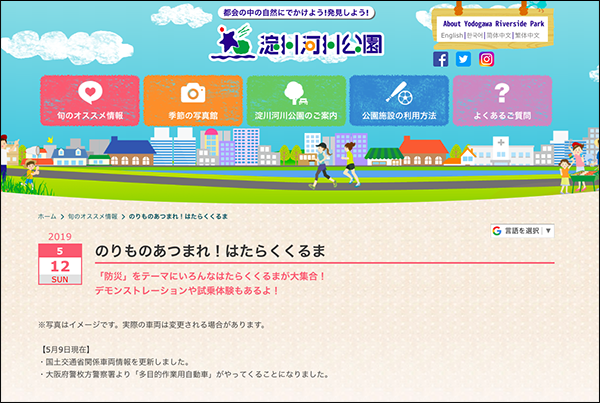Viewport: 600px width, 403px height.
Task: Open the Twitter icon link
Action: pyautogui.click(x=463, y=59)
